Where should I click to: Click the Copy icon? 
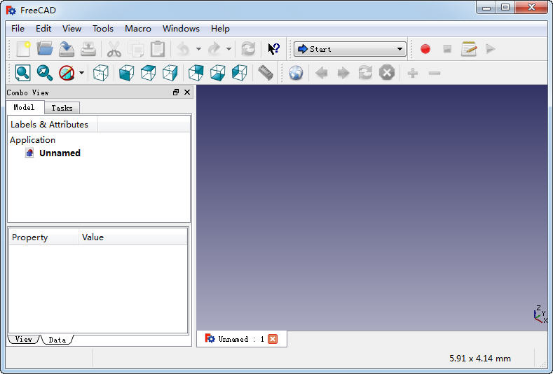(x=136, y=49)
